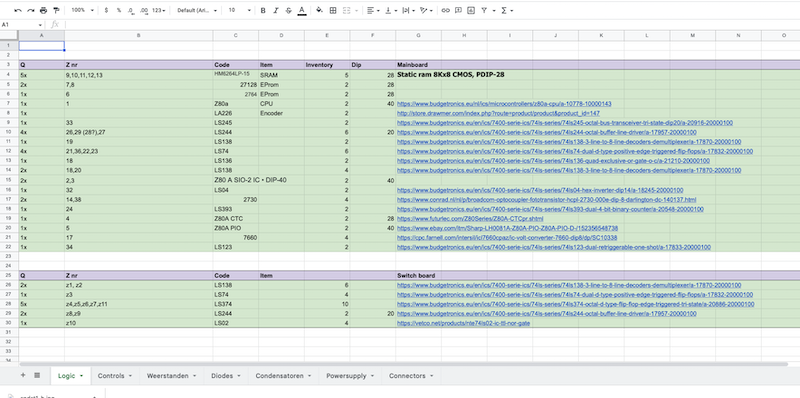Image resolution: width=800 pixels, height=398 pixels.
Task: Click the Name box showing A1
Action: click(x=21, y=24)
